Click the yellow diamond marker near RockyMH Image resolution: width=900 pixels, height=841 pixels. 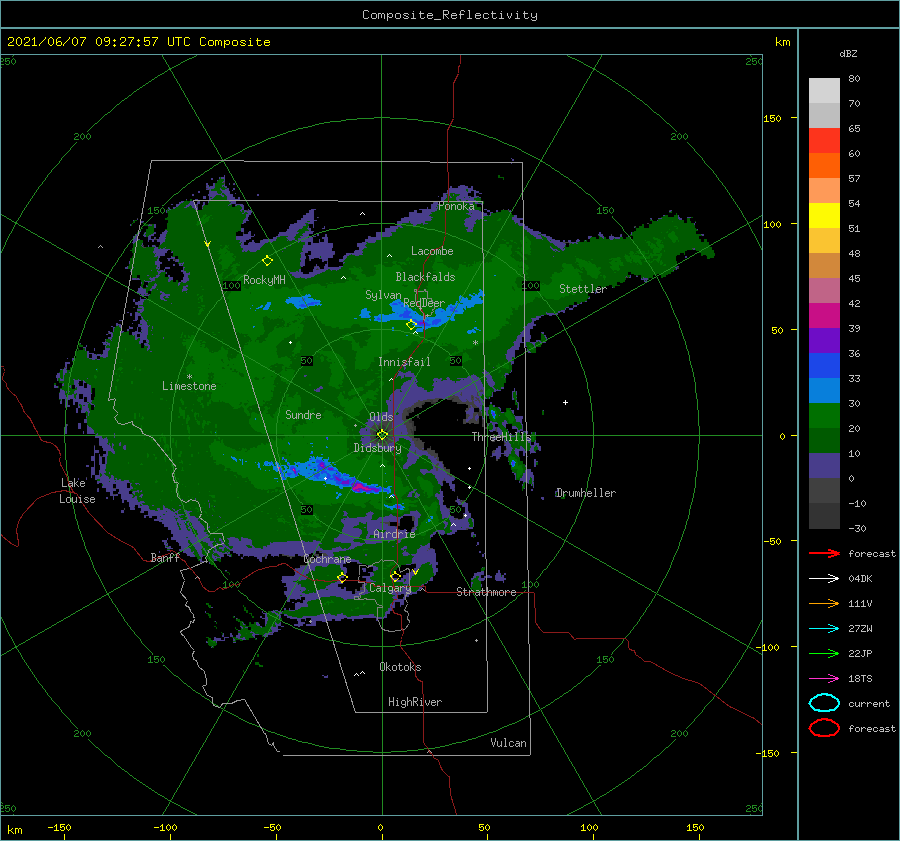267,261
